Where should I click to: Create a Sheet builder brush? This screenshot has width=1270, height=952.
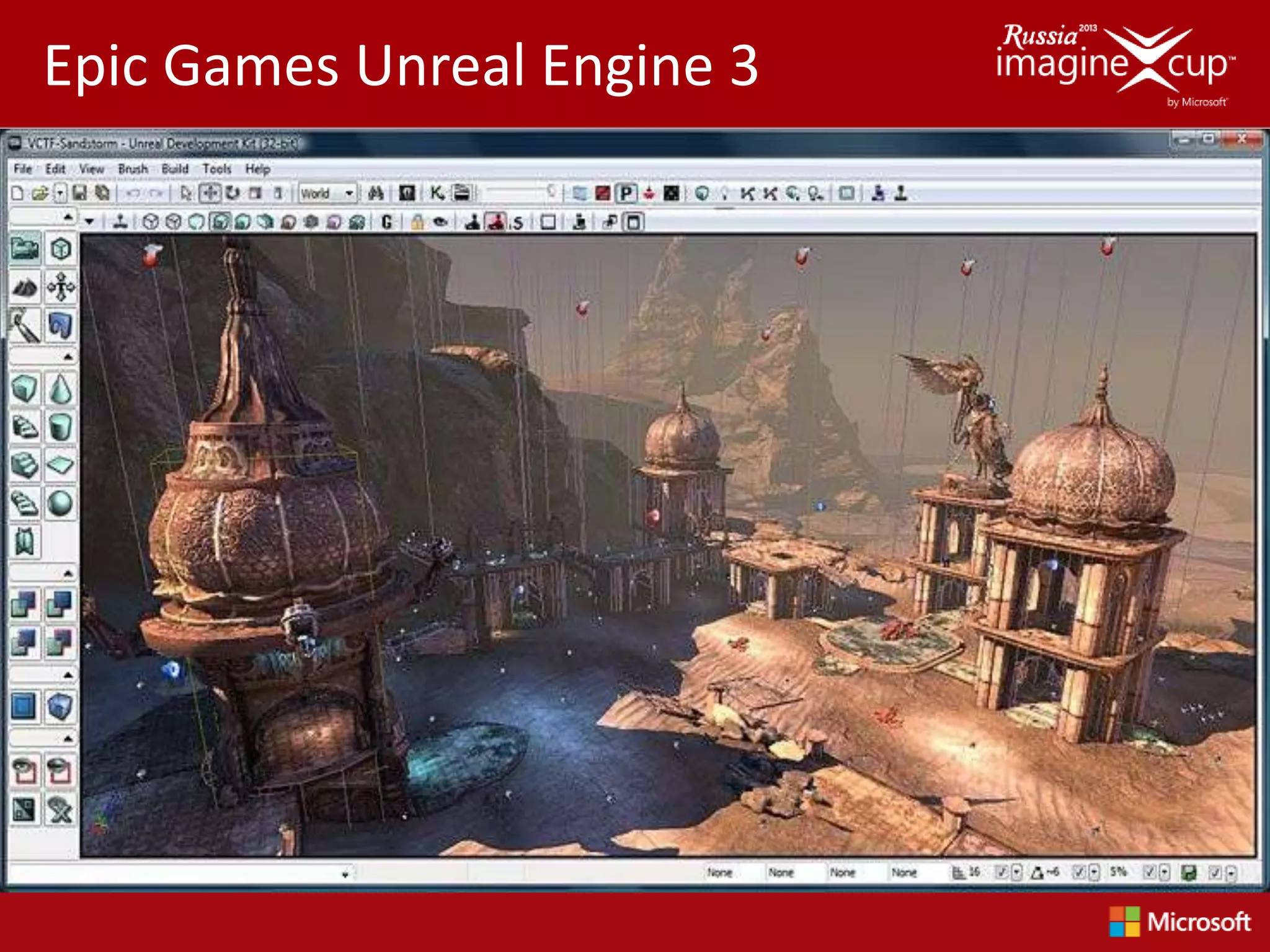(60, 465)
